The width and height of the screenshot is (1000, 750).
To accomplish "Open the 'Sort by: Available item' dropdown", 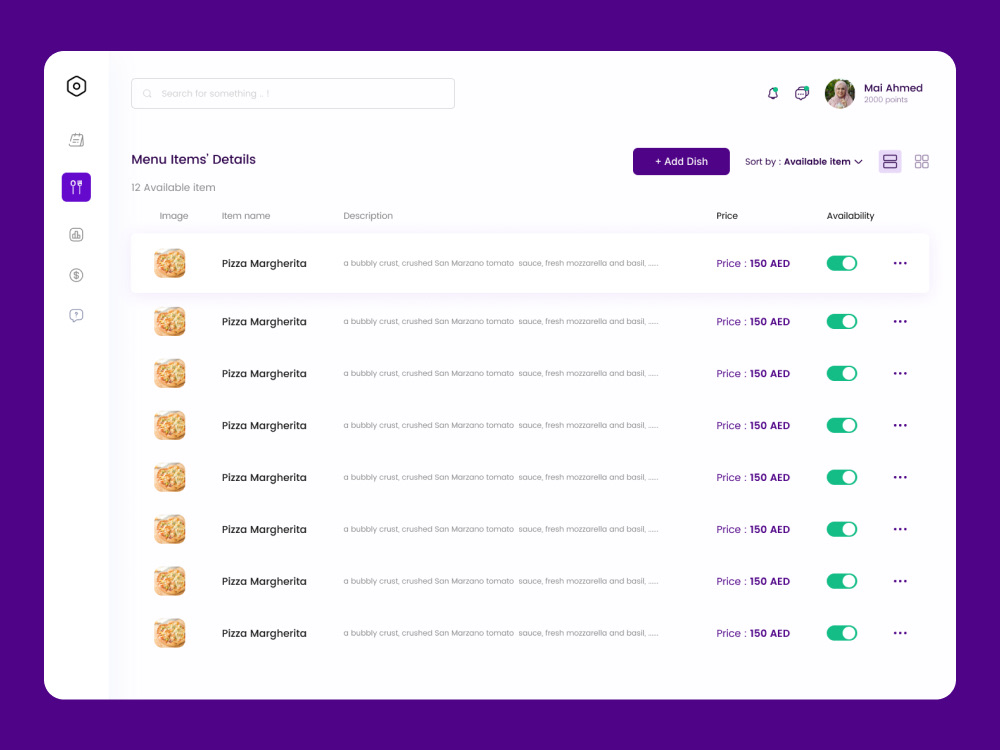I will tap(804, 161).
